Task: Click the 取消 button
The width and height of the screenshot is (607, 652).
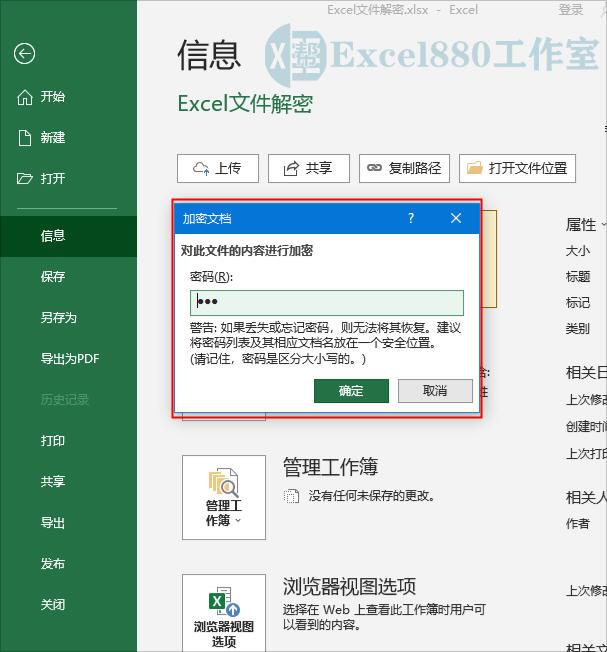Action: pyautogui.click(x=435, y=391)
